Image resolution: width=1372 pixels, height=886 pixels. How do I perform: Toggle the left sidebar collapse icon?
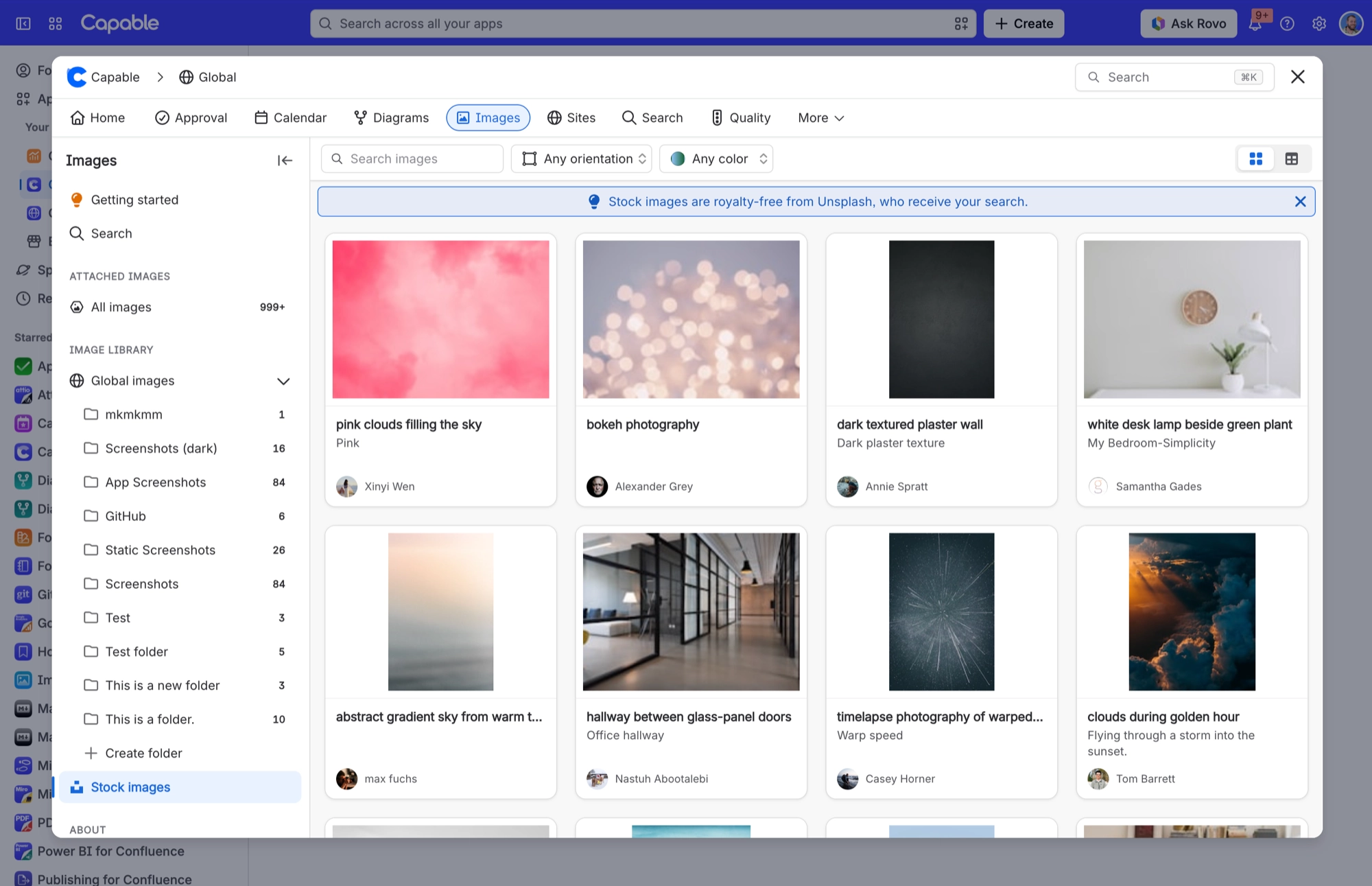tap(23, 24)
